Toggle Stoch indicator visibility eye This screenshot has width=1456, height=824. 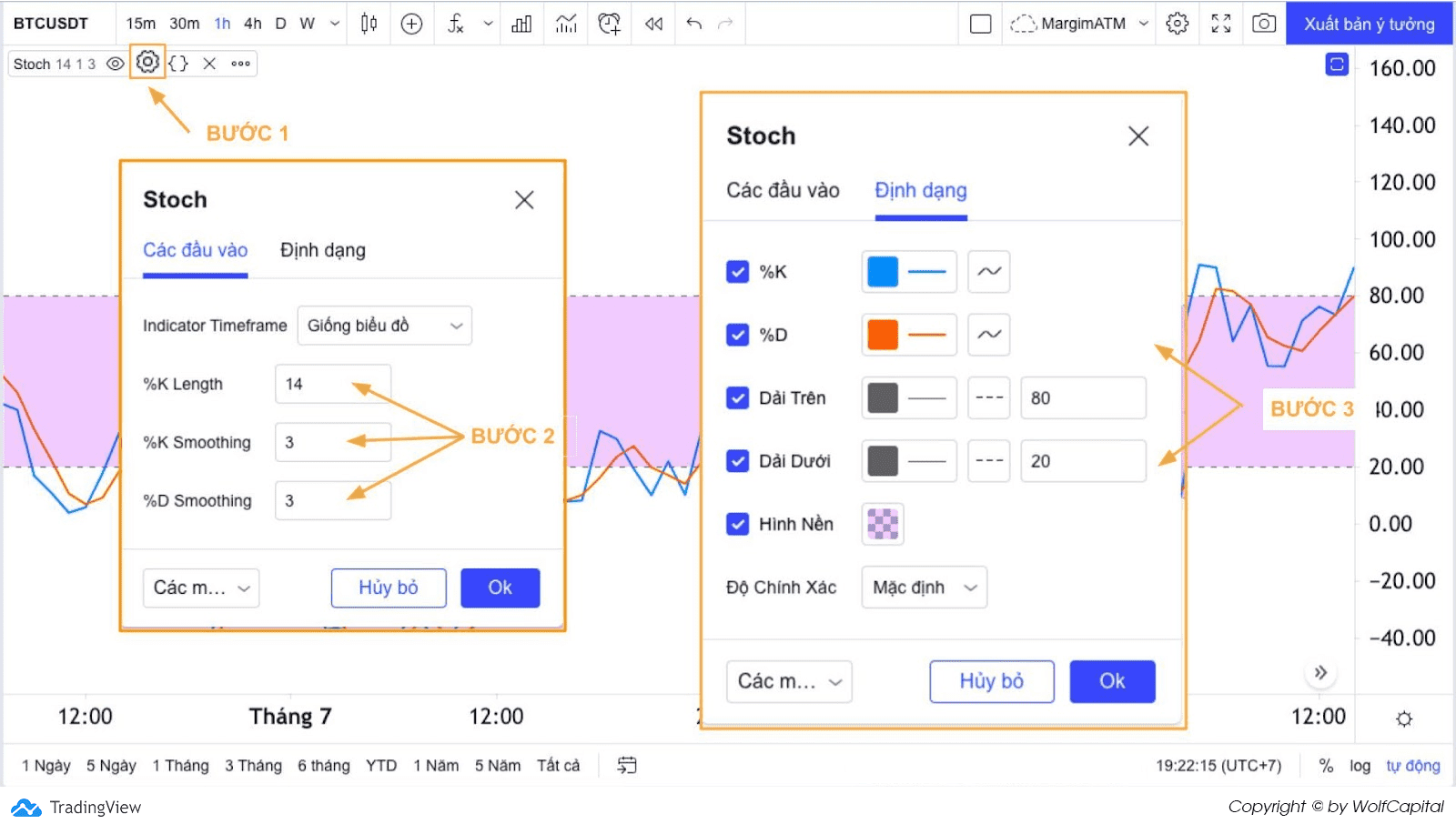[116, 64]
